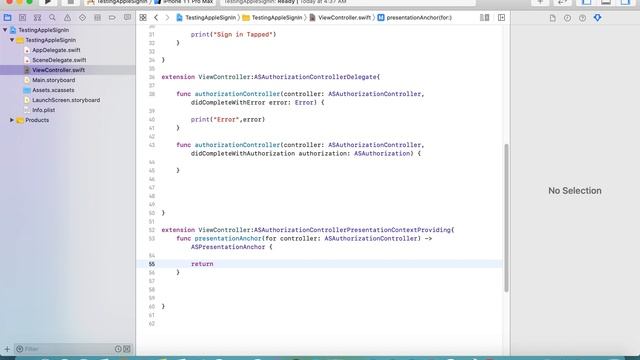Image resolution: width=640 pixels, height=360 pixels.
Task: Open the Test navigator diamond icon
Action: 82,18
